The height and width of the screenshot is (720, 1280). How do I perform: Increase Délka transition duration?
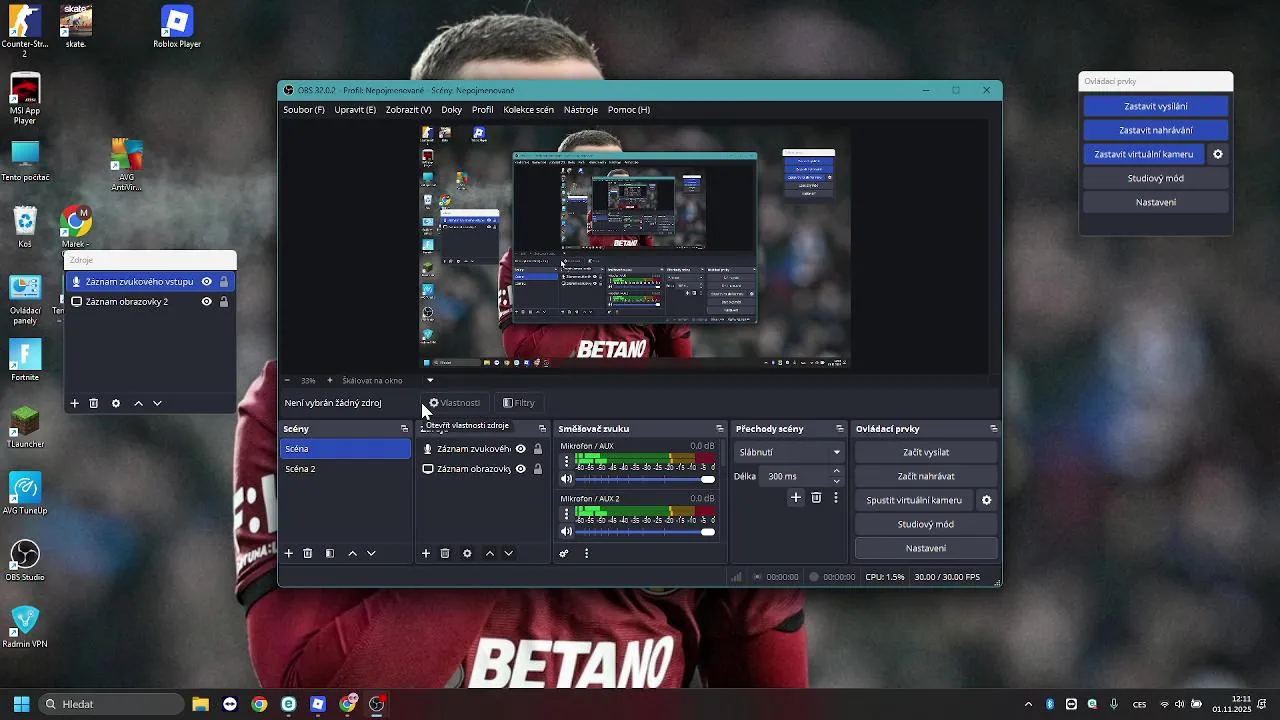(837, 471)
